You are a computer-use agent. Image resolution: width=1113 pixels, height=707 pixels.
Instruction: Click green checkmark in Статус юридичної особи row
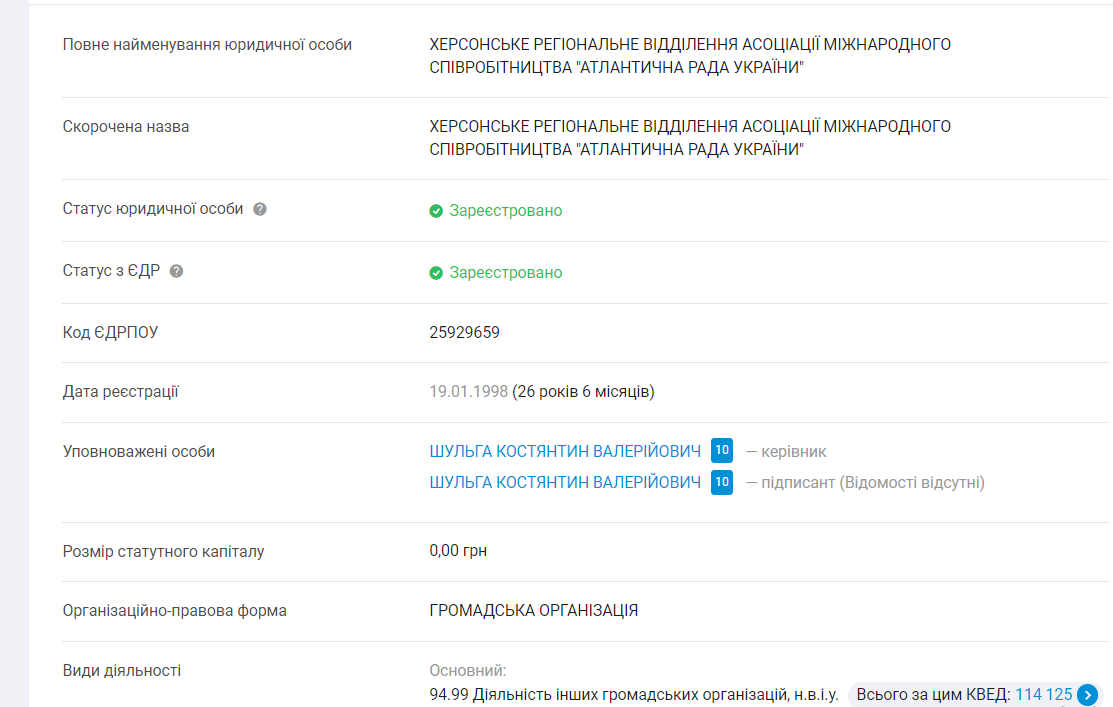(436, 211)
